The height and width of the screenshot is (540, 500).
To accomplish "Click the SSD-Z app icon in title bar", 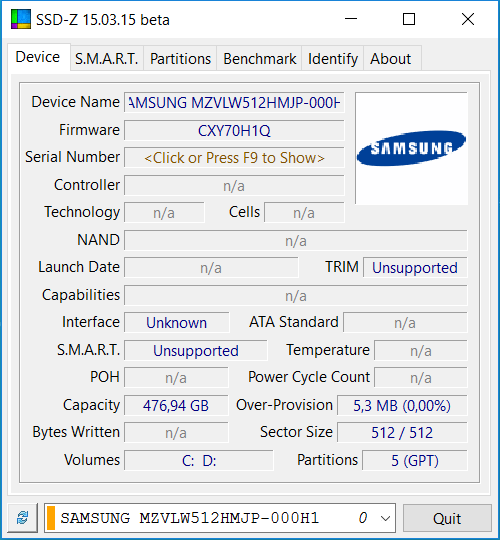I will pos(21,19).
